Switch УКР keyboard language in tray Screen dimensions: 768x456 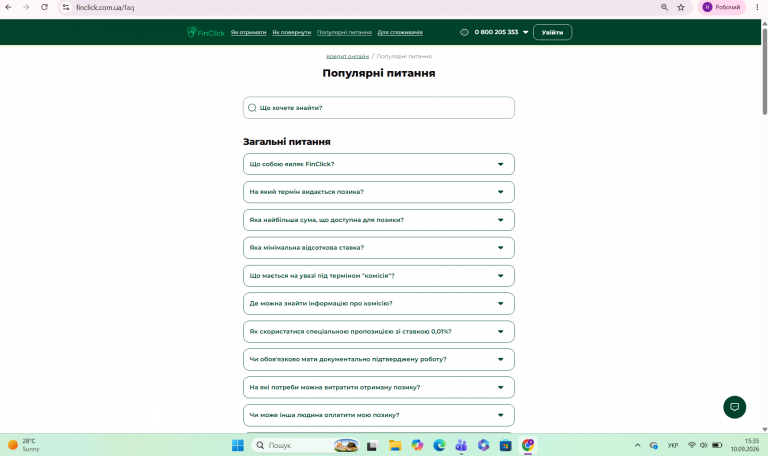pos(672,445)
